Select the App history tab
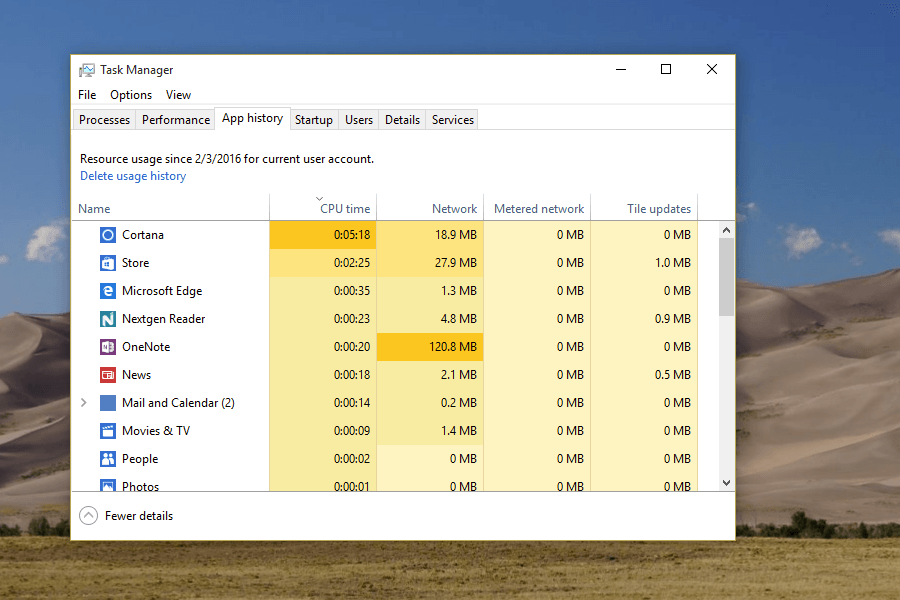This screenshot has width=900, height=600. click(253, 118)
